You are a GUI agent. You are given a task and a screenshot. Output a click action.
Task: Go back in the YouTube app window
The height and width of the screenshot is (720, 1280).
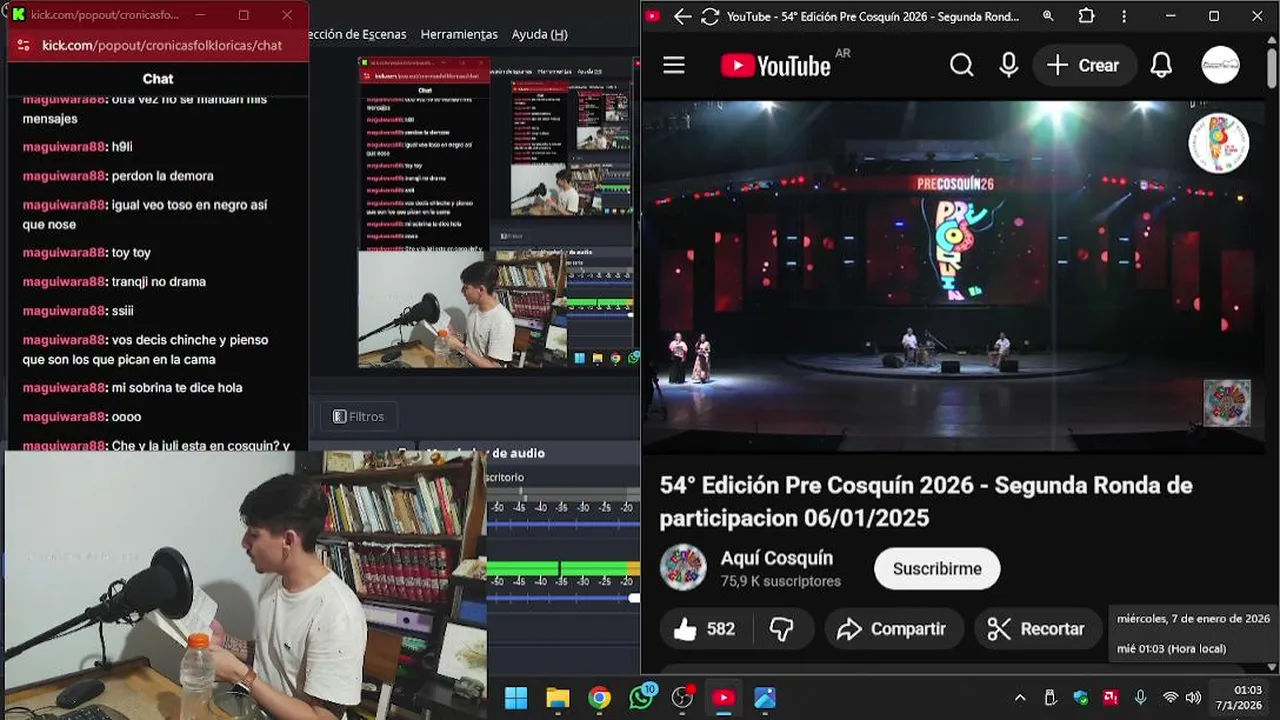[682, 16]
